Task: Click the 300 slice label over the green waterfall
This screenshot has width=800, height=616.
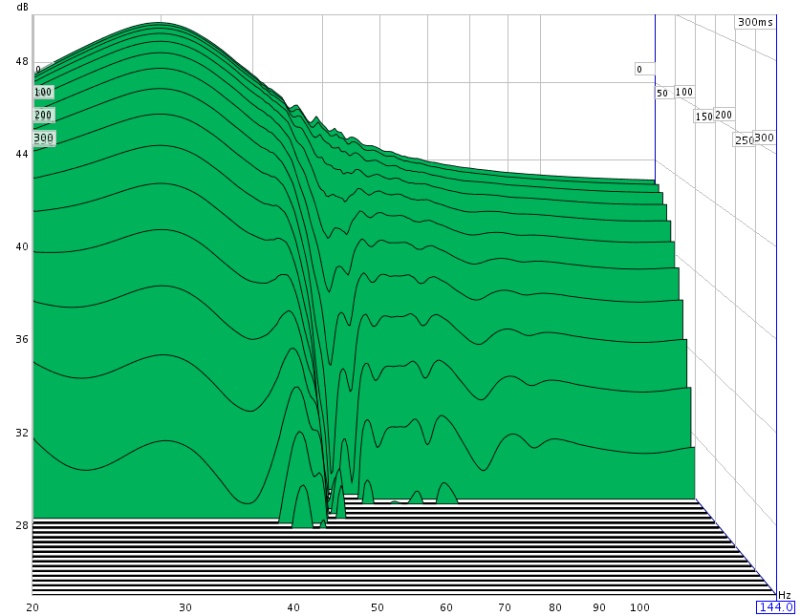Action: [43, 137]
